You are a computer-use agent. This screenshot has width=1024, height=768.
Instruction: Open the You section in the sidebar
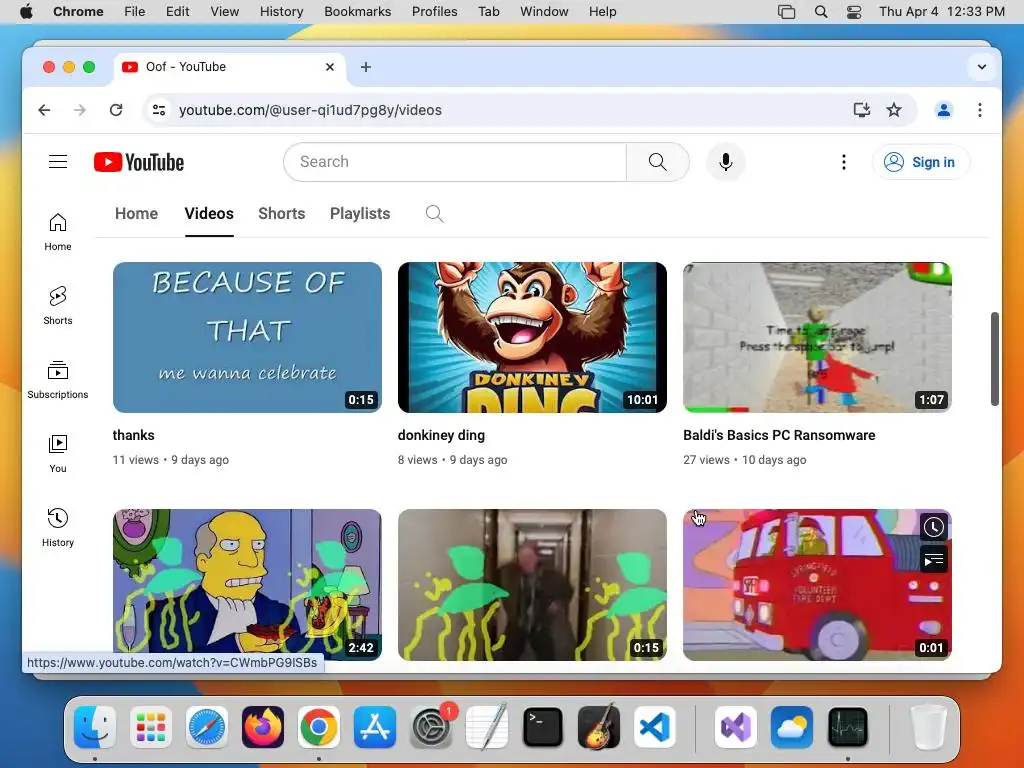pyautogui.click(x=58, y=453)
